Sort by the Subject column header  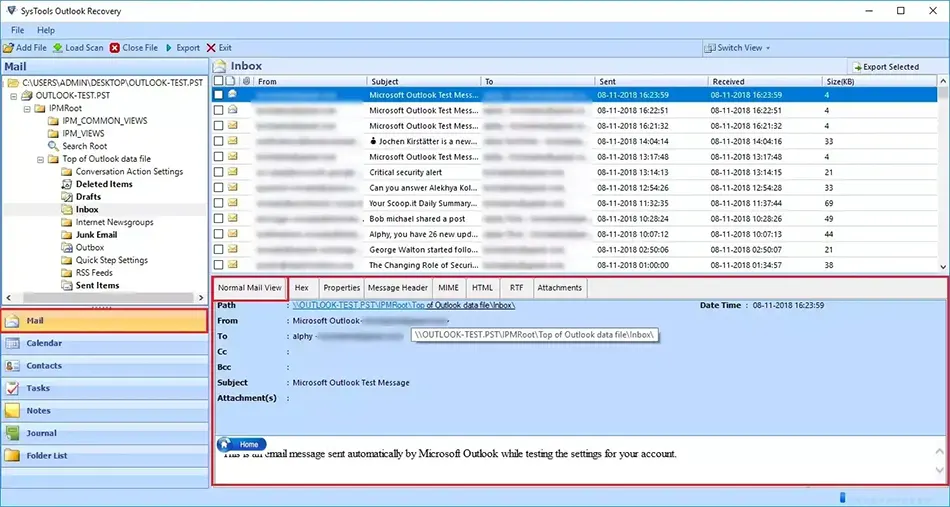(x=424, y=81)
